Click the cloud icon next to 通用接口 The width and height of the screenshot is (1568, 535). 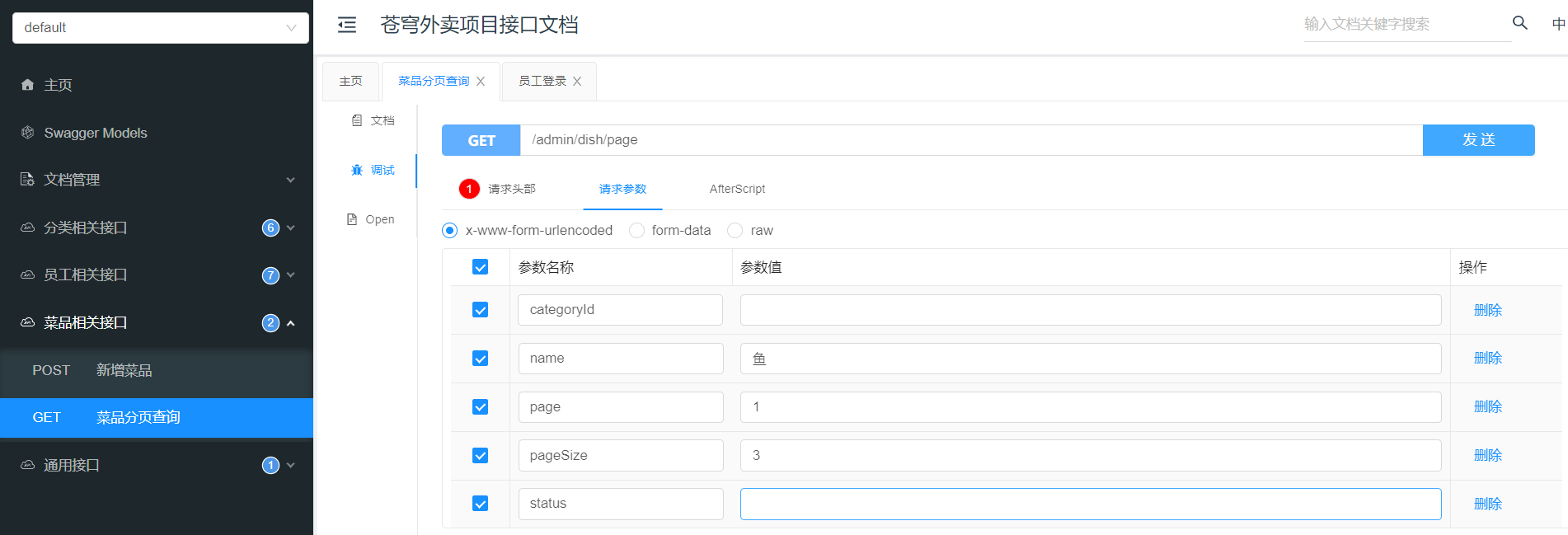click(x=27, y=465)
